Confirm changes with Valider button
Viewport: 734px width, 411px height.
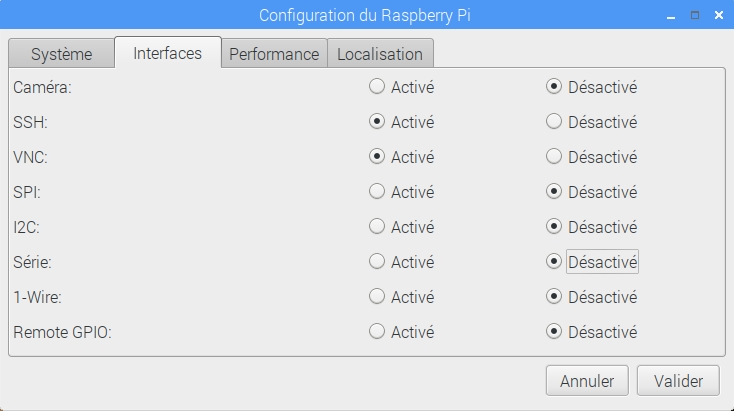(678, 381)
